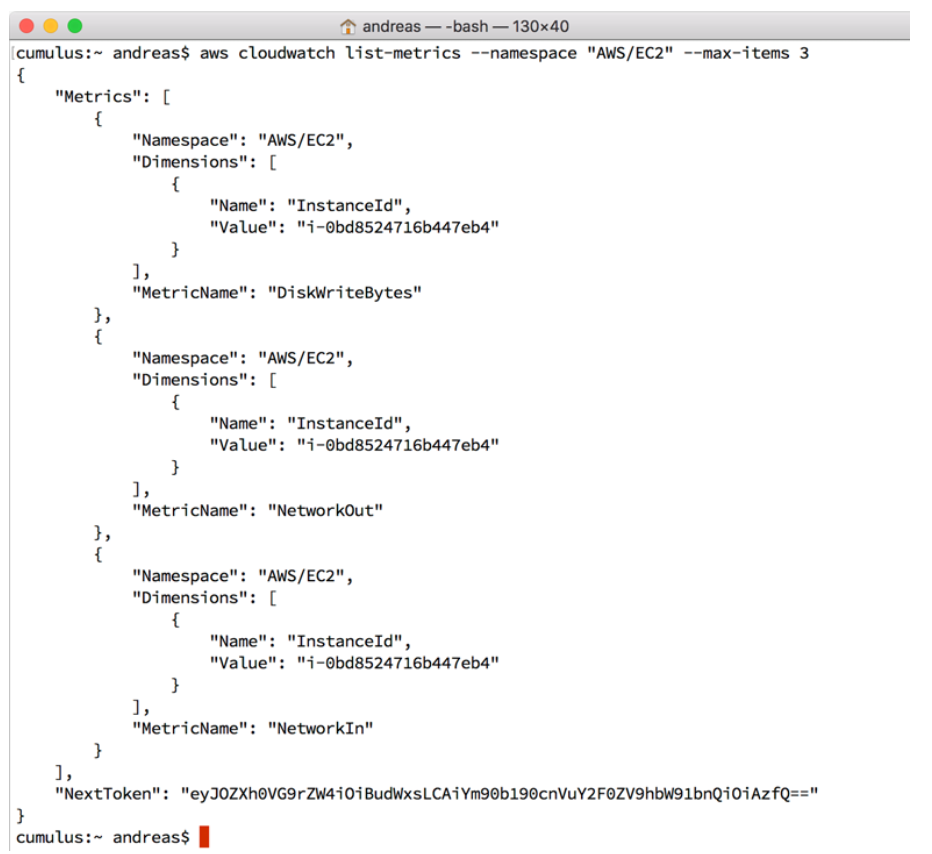This screenshot has width=932, height=854.
Task: Click the 'NetworkOut' metric name value
Action: 325,511
